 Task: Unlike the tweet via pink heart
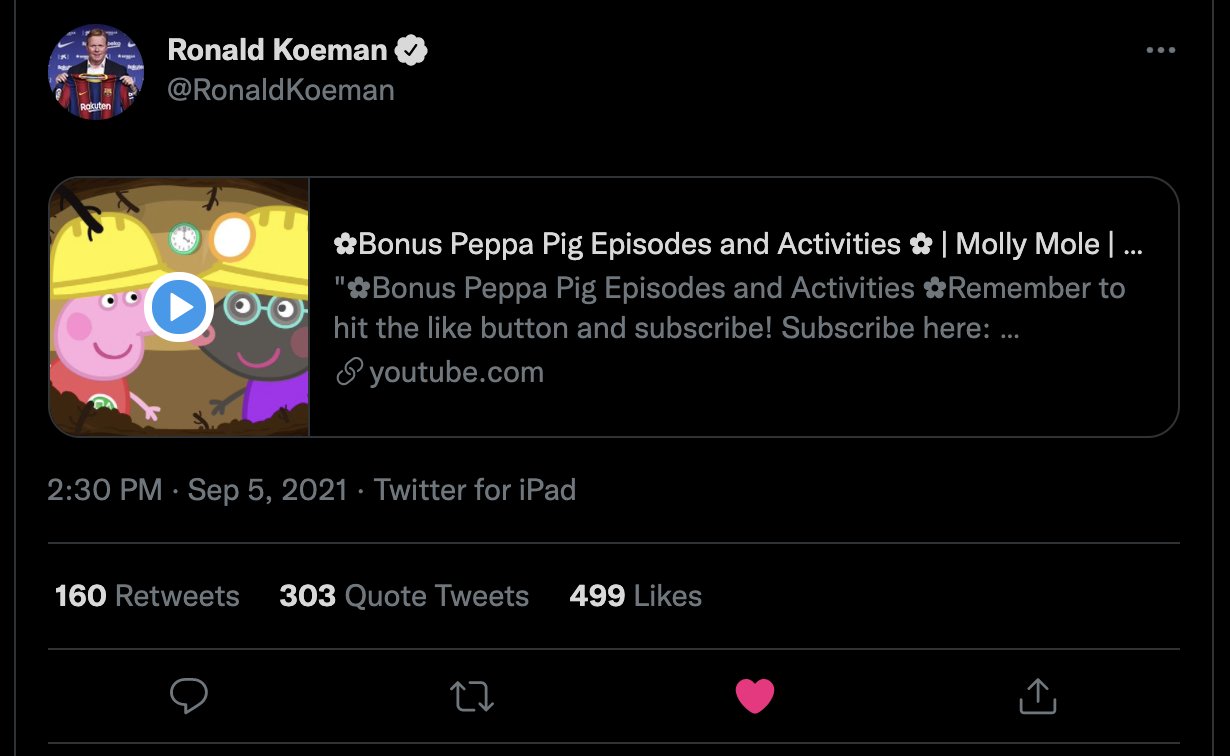tap(755, 695)
